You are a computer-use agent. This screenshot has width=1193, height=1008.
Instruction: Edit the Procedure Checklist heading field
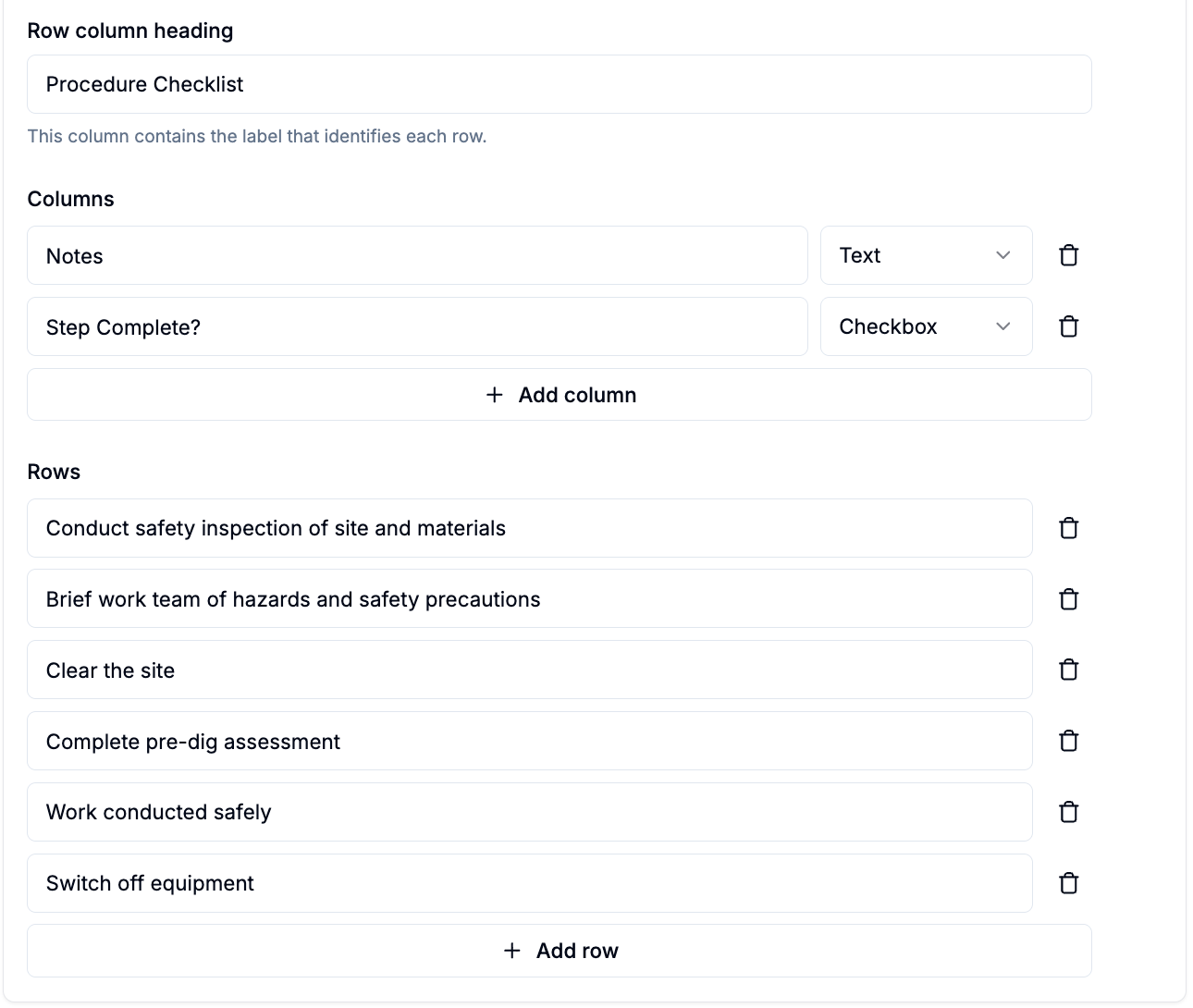(x=560, y=84)
